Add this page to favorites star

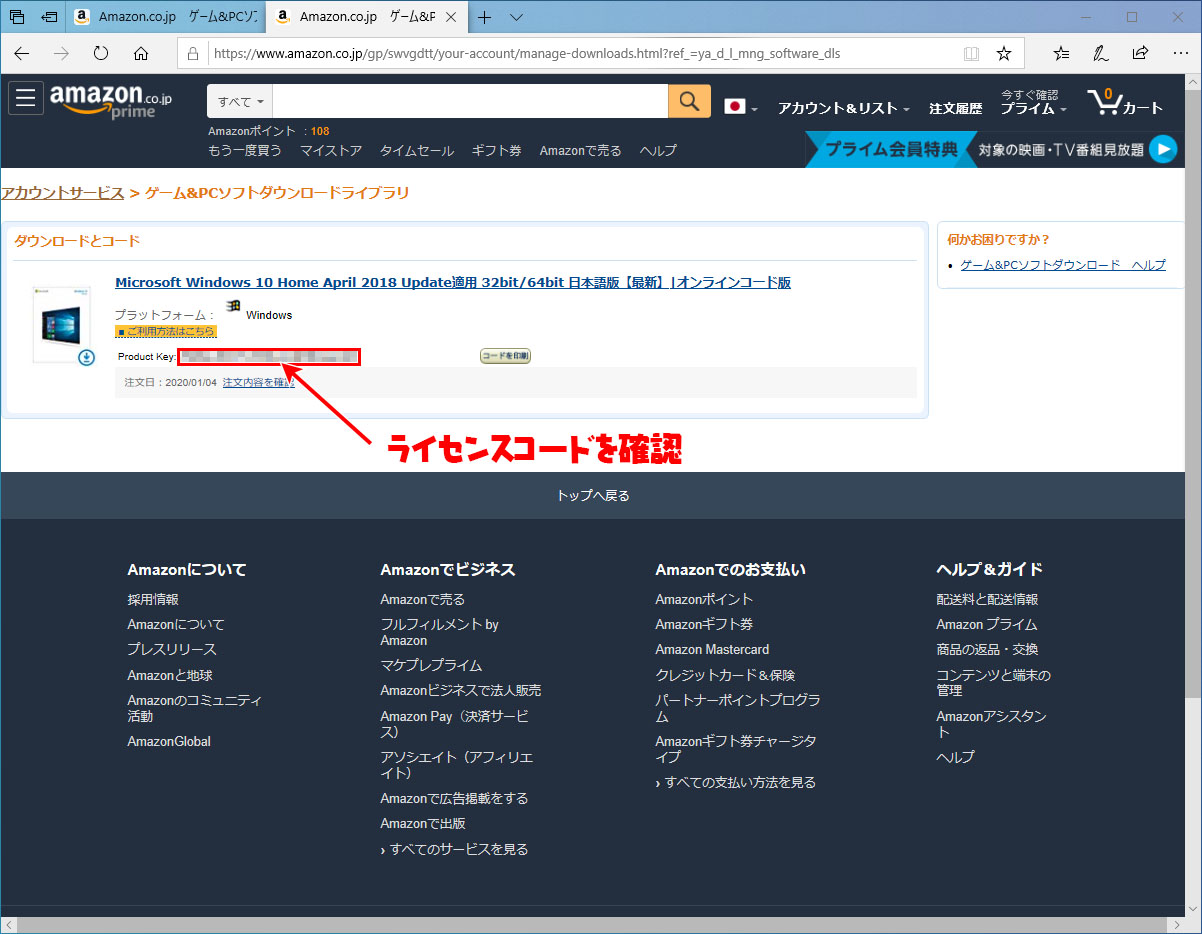click(x=1004, y=54)
